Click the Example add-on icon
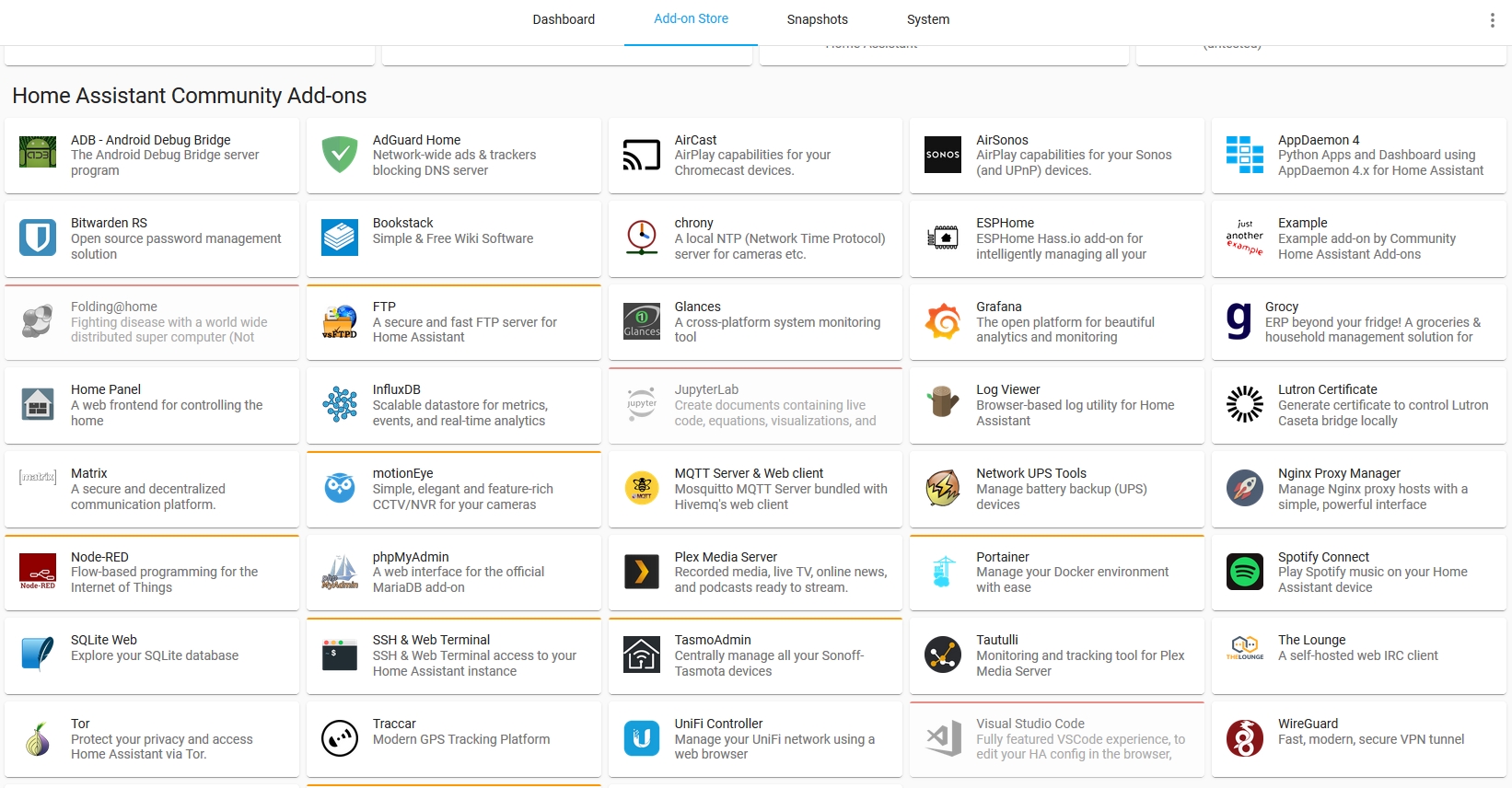The image size is (1512, 788). click(1245, 238)
